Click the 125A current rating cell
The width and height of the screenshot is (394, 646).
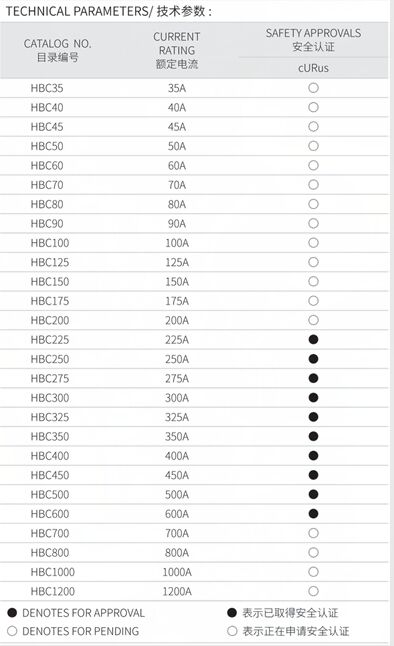coord(177,262)
